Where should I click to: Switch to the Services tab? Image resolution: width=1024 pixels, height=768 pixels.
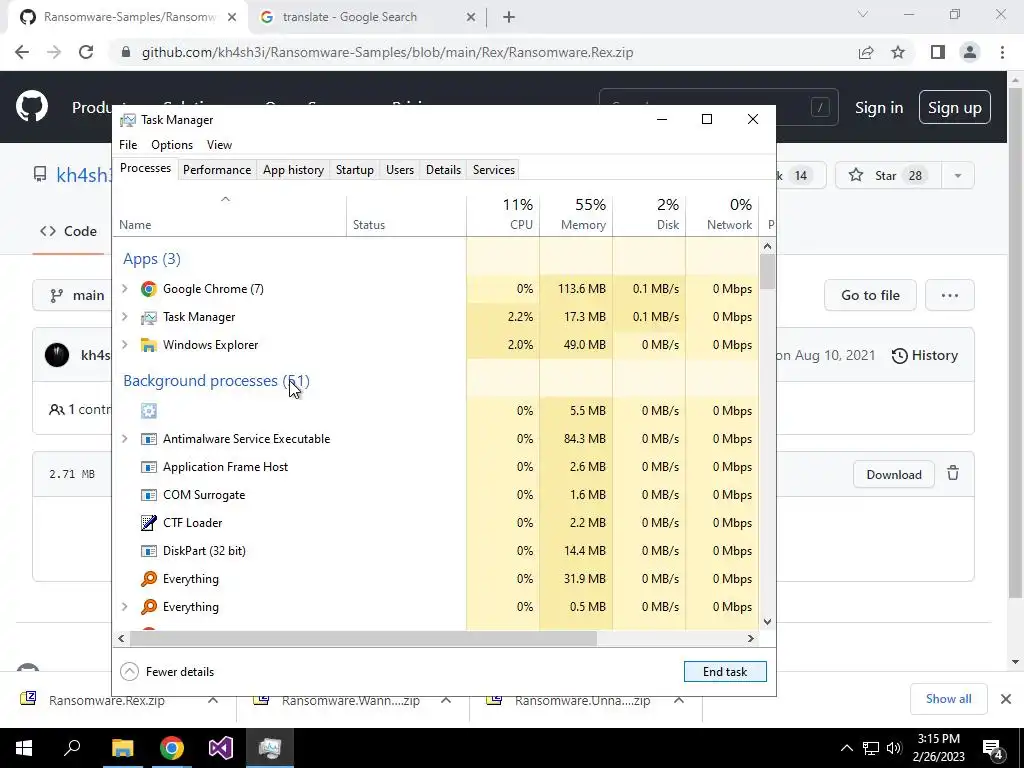[x=494, y=170]
